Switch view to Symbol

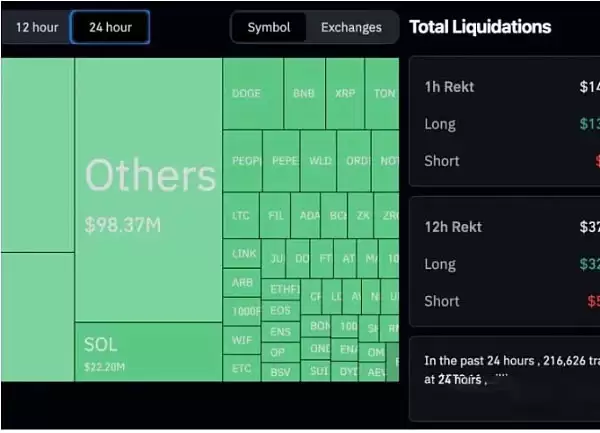pos(269,27)
